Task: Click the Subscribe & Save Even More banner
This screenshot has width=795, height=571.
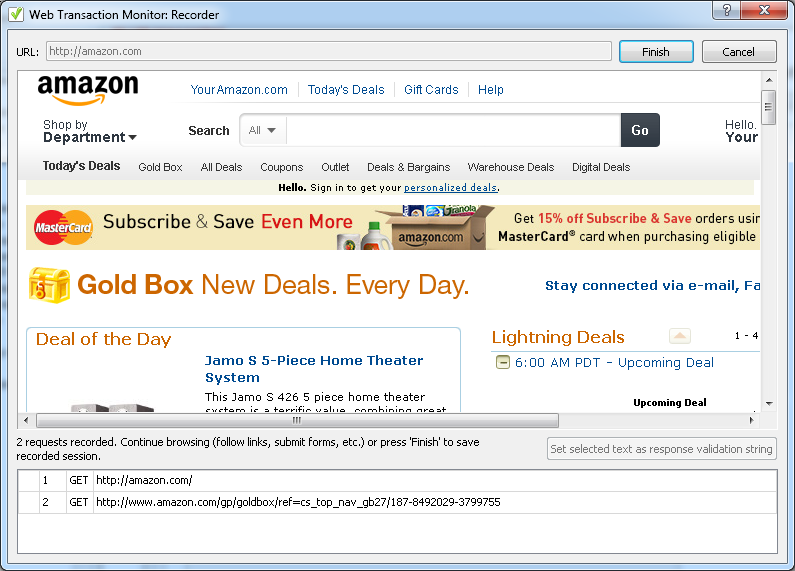Action: click(x=393, y=227)
